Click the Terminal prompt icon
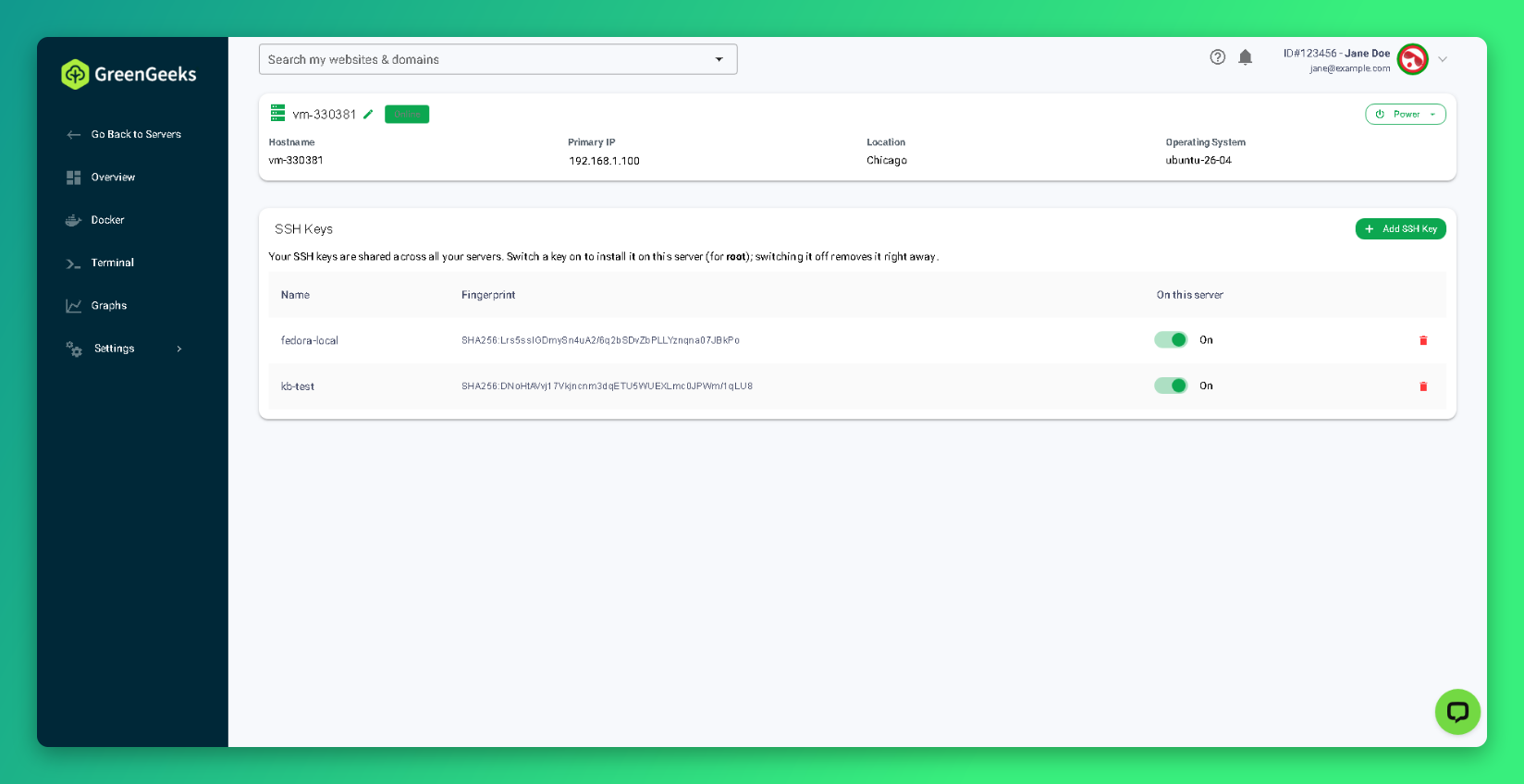Image resolution: width=1524 pixels, height=784 pixels. [73, 263]
